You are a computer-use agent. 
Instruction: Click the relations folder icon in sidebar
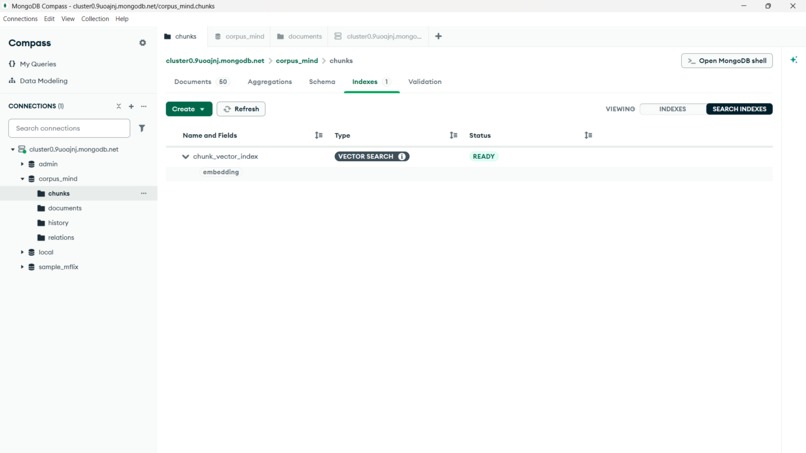[x=41, y=238]
